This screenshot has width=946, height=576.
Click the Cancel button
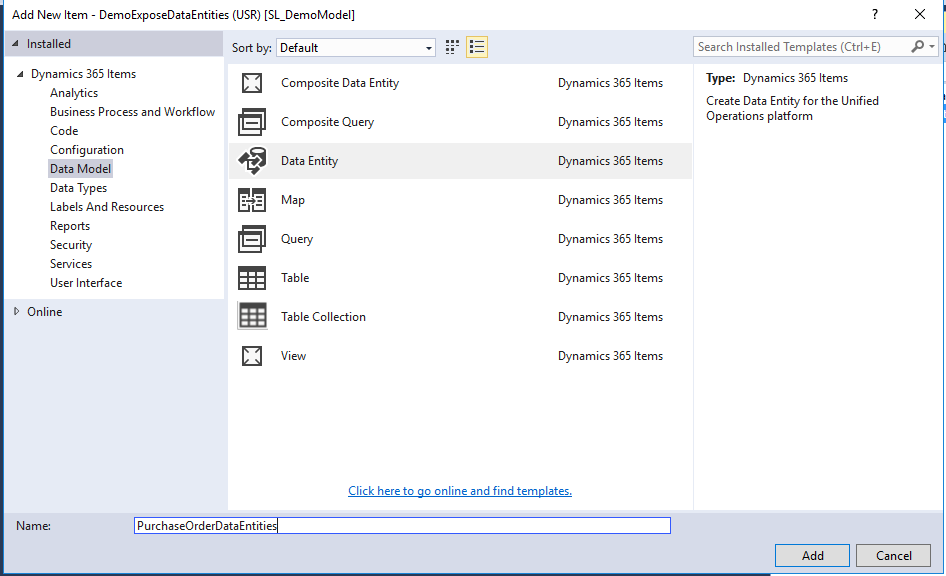coord(894,555)
